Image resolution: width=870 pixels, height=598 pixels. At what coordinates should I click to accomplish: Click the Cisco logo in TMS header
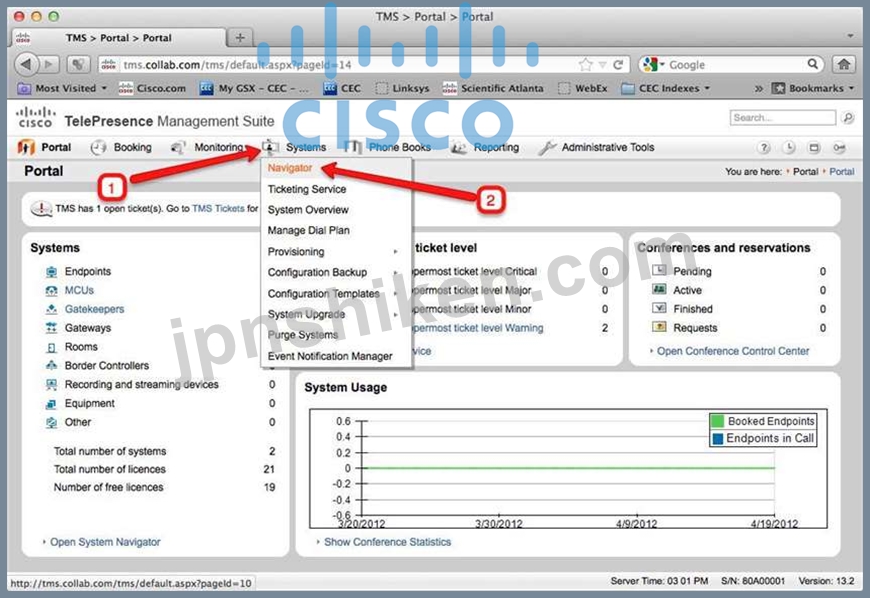(x=36, y=117)
